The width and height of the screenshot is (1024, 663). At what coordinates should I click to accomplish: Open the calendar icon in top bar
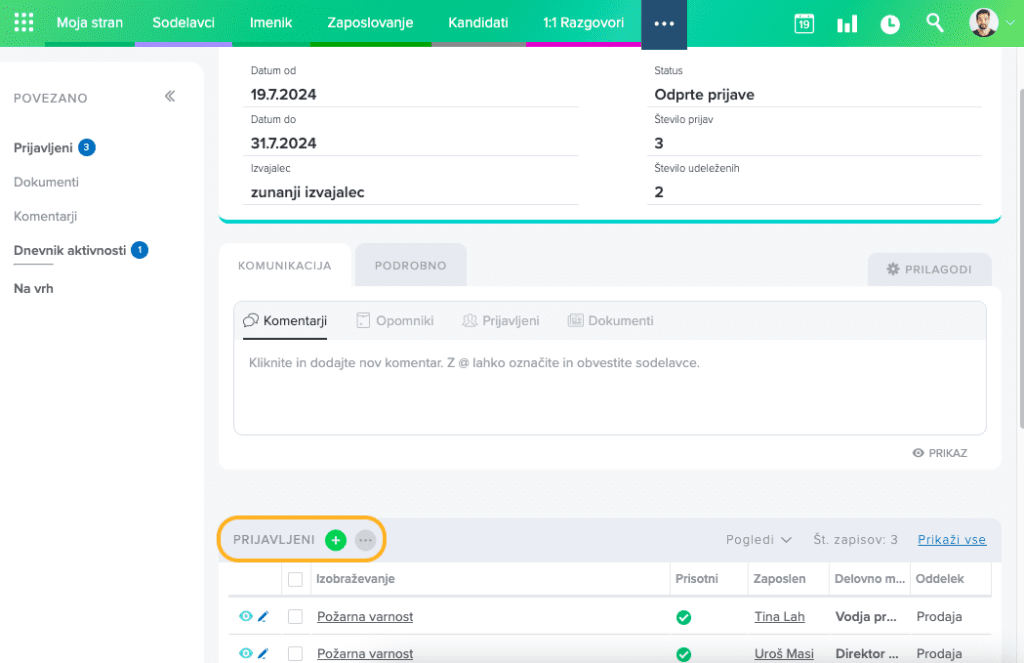(804, 24)
